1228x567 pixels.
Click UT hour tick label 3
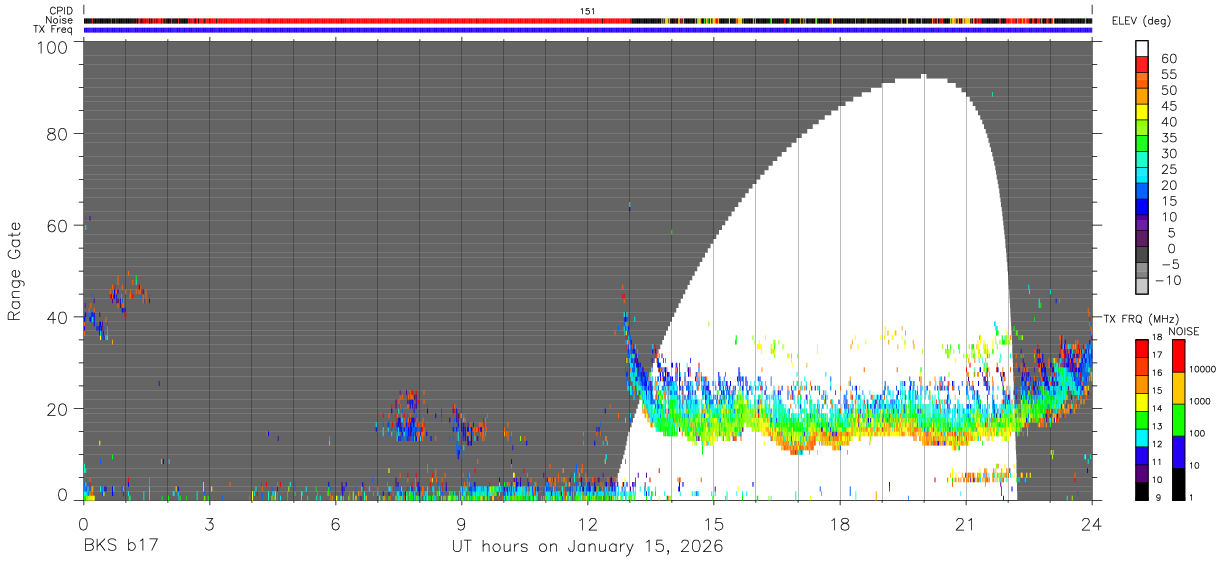click(x=209, y=524)
